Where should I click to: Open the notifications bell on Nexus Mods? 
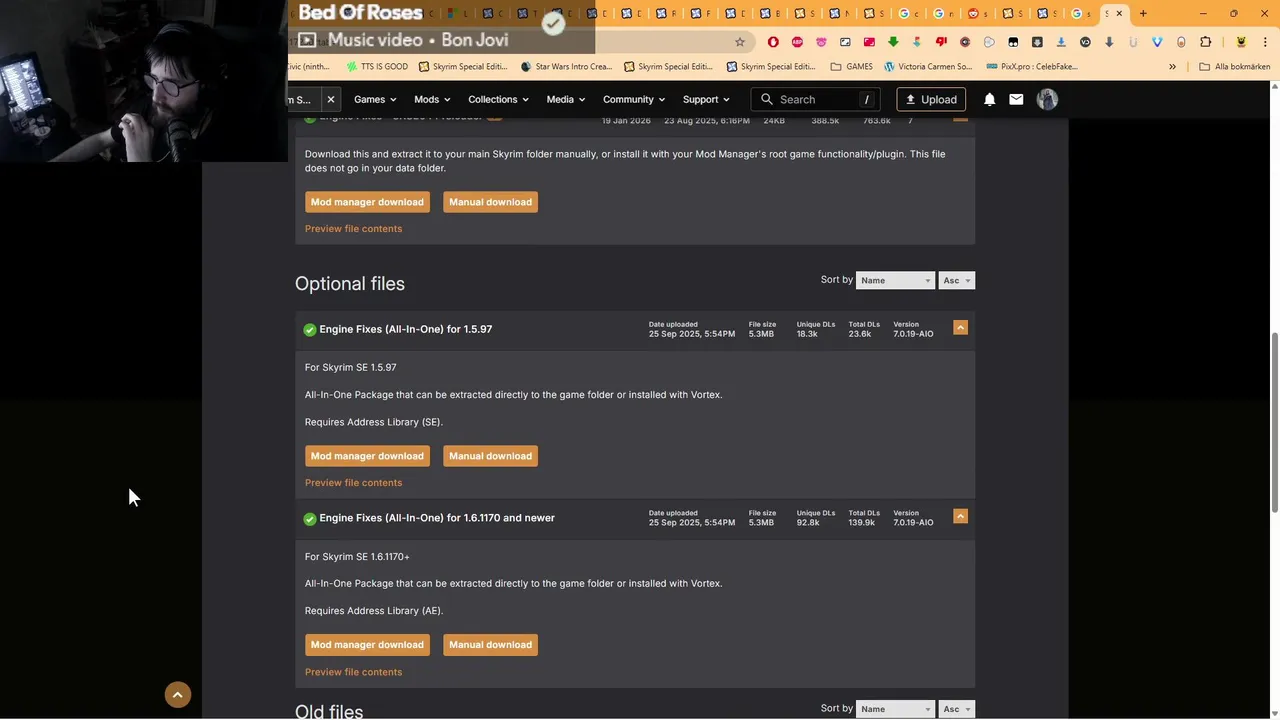point(989,99)
